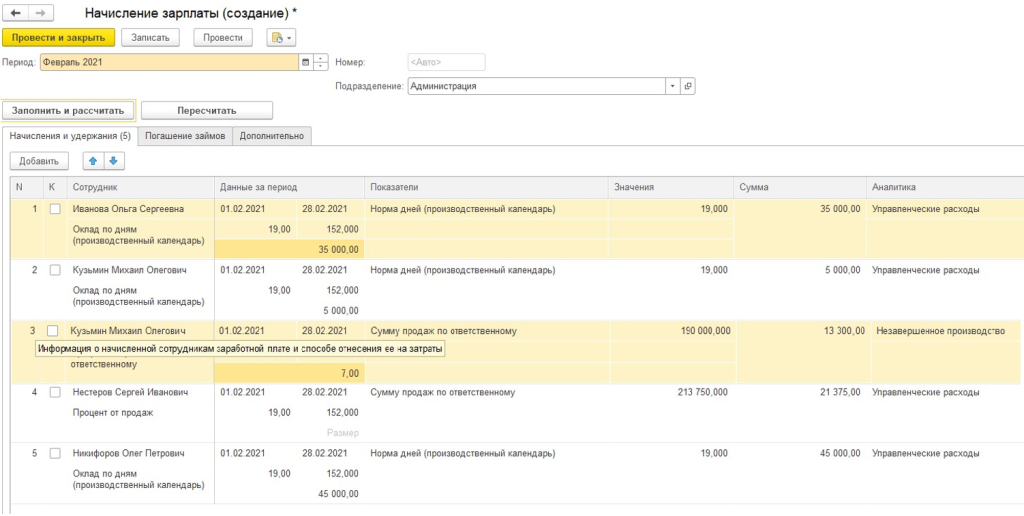This screenshot has height=516, width=1024.
Task: Click the Показатели column header
Action: point(486,187)
